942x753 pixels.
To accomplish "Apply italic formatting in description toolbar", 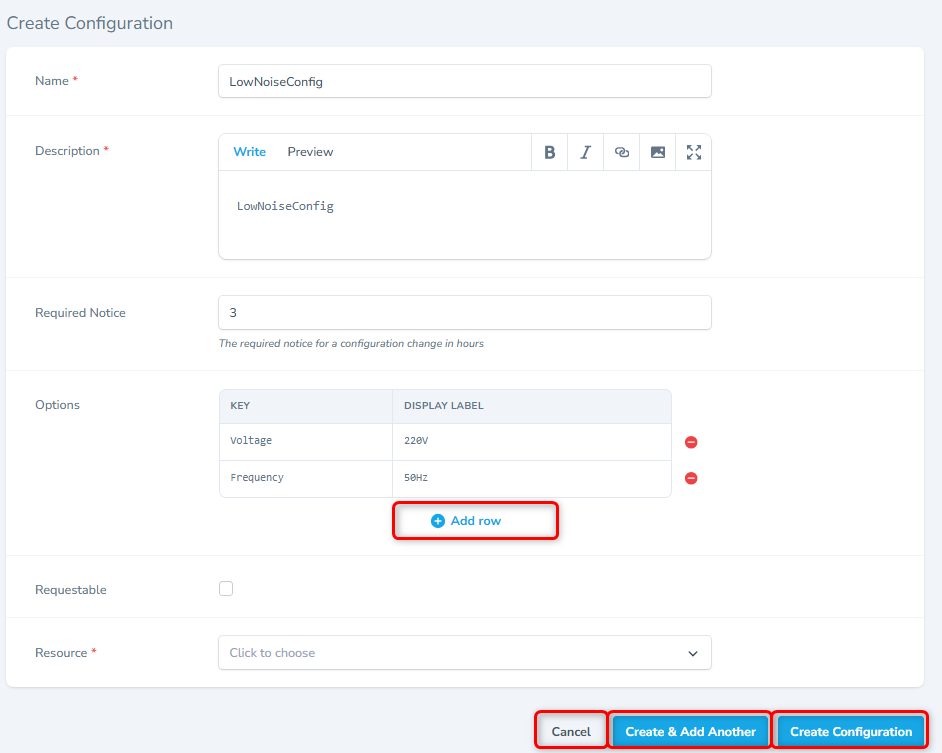I will click(585, 152).
